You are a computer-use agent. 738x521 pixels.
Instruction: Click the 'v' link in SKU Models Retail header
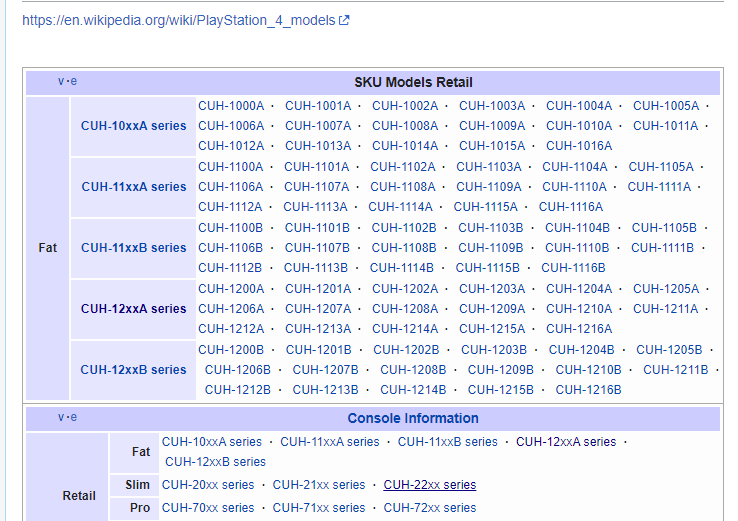point(61,81)
